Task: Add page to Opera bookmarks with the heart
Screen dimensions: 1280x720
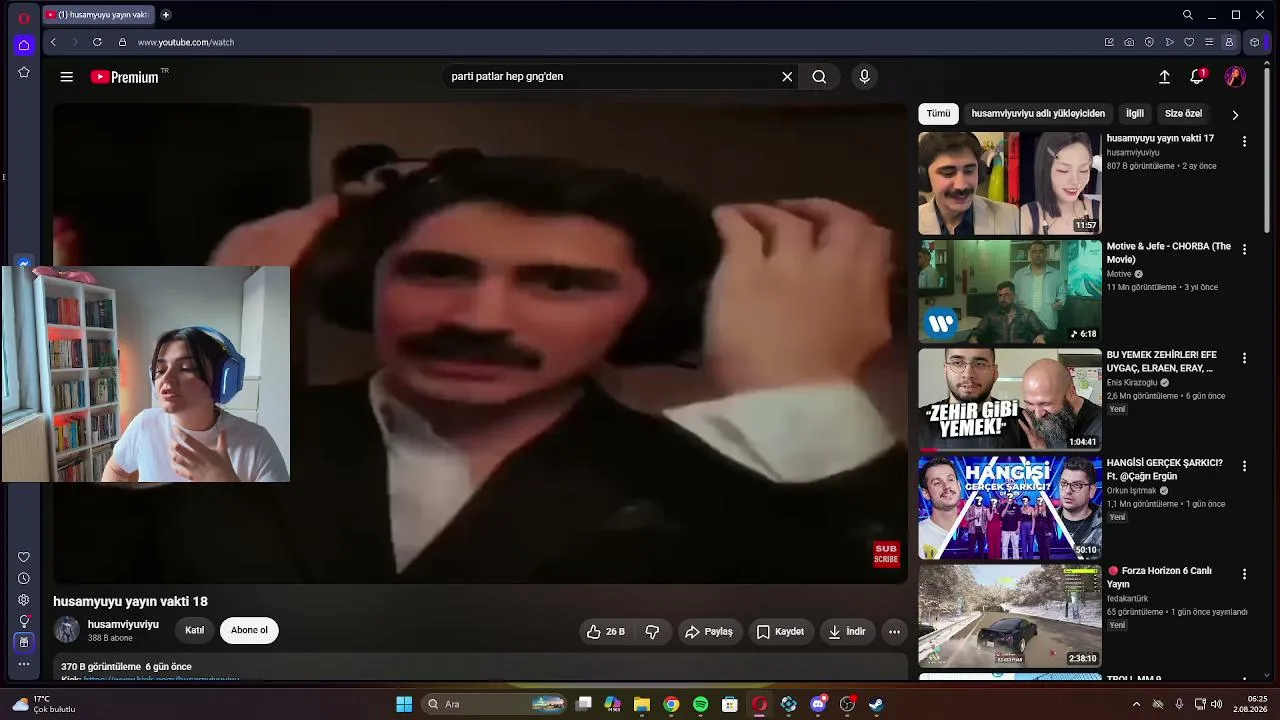Action: (1189, 42)
